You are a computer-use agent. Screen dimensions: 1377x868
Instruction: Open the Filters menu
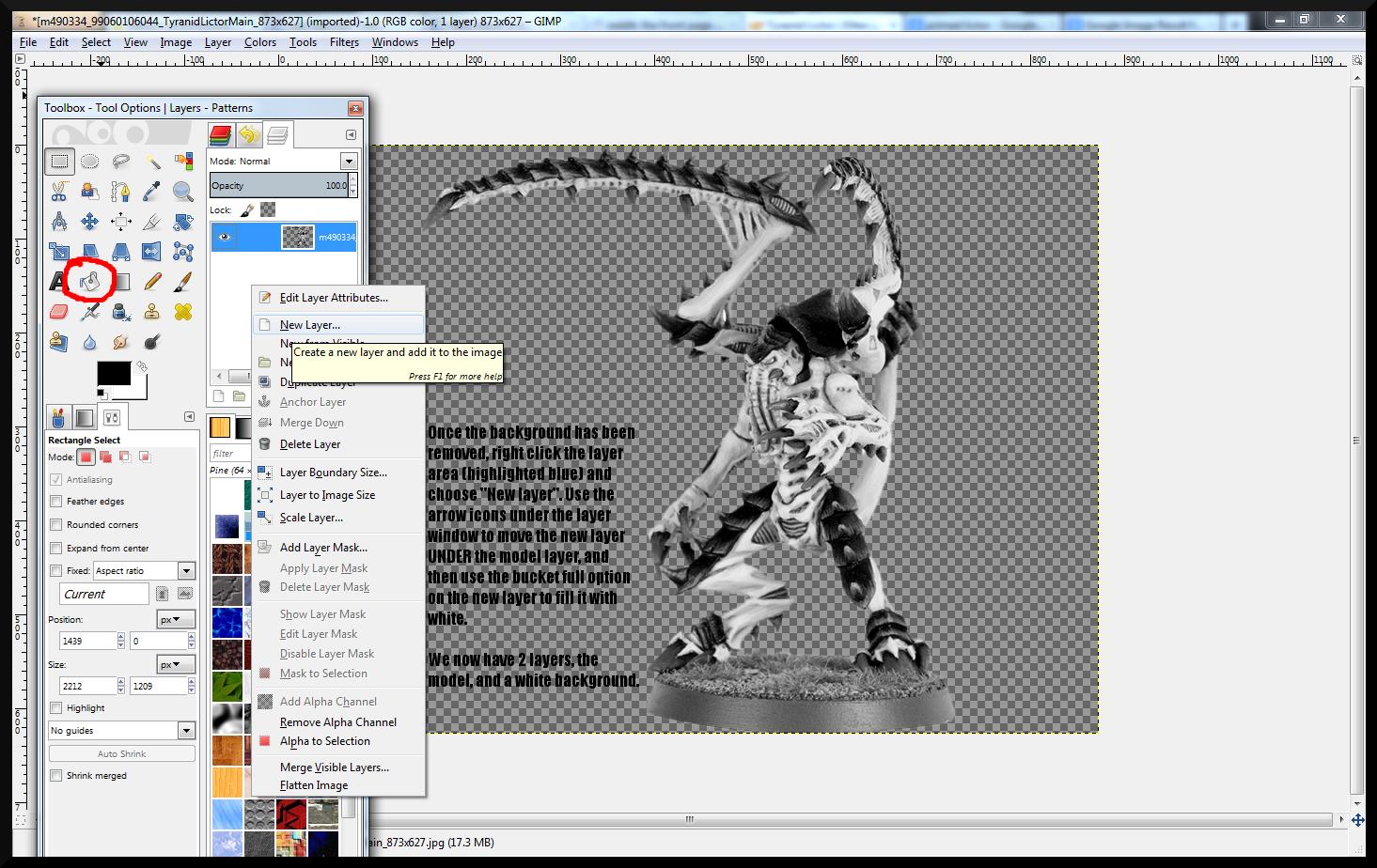tap(344, 42)
